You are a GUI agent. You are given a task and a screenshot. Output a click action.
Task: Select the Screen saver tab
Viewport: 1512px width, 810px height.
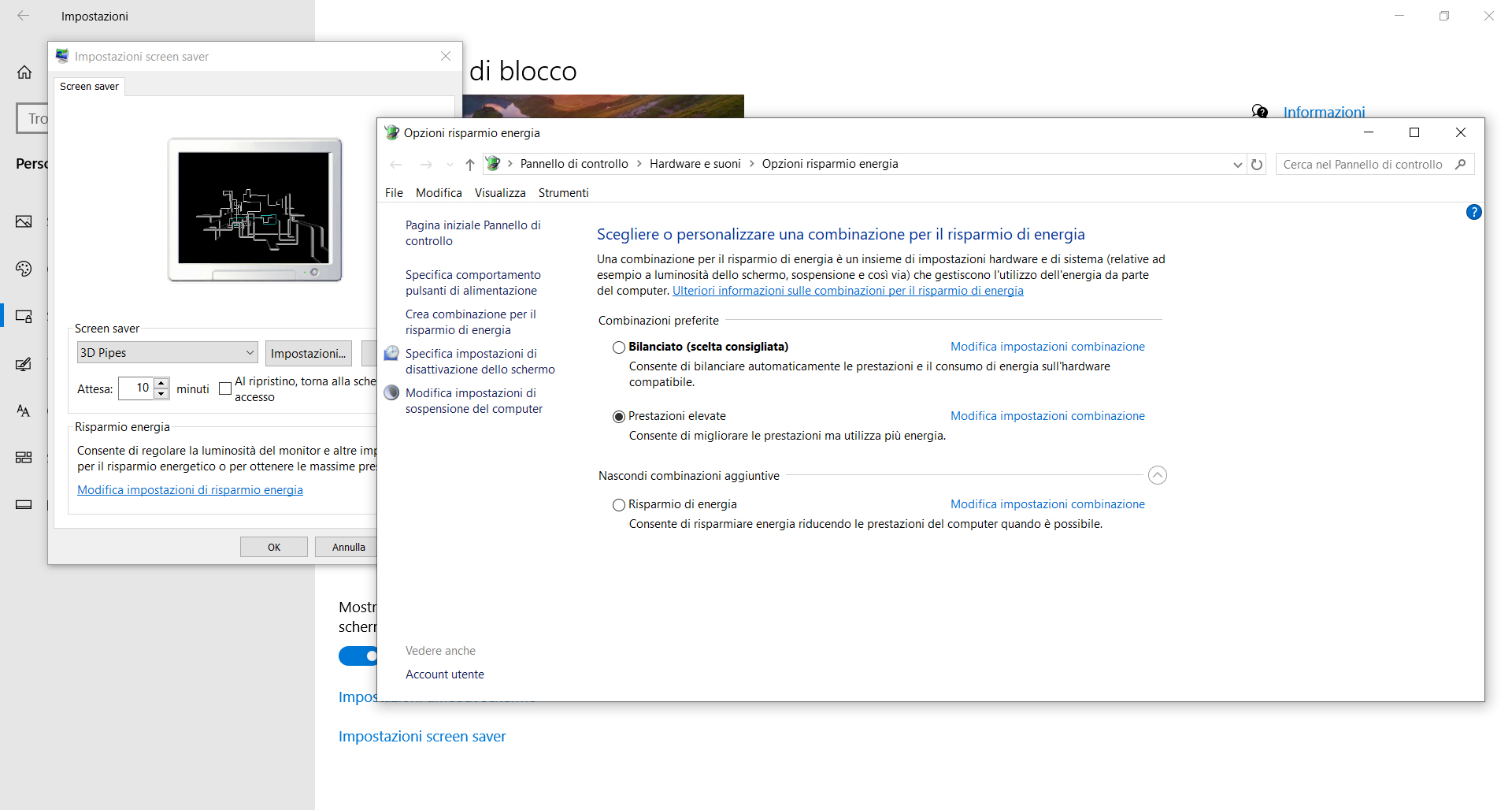tap(89, 86)
